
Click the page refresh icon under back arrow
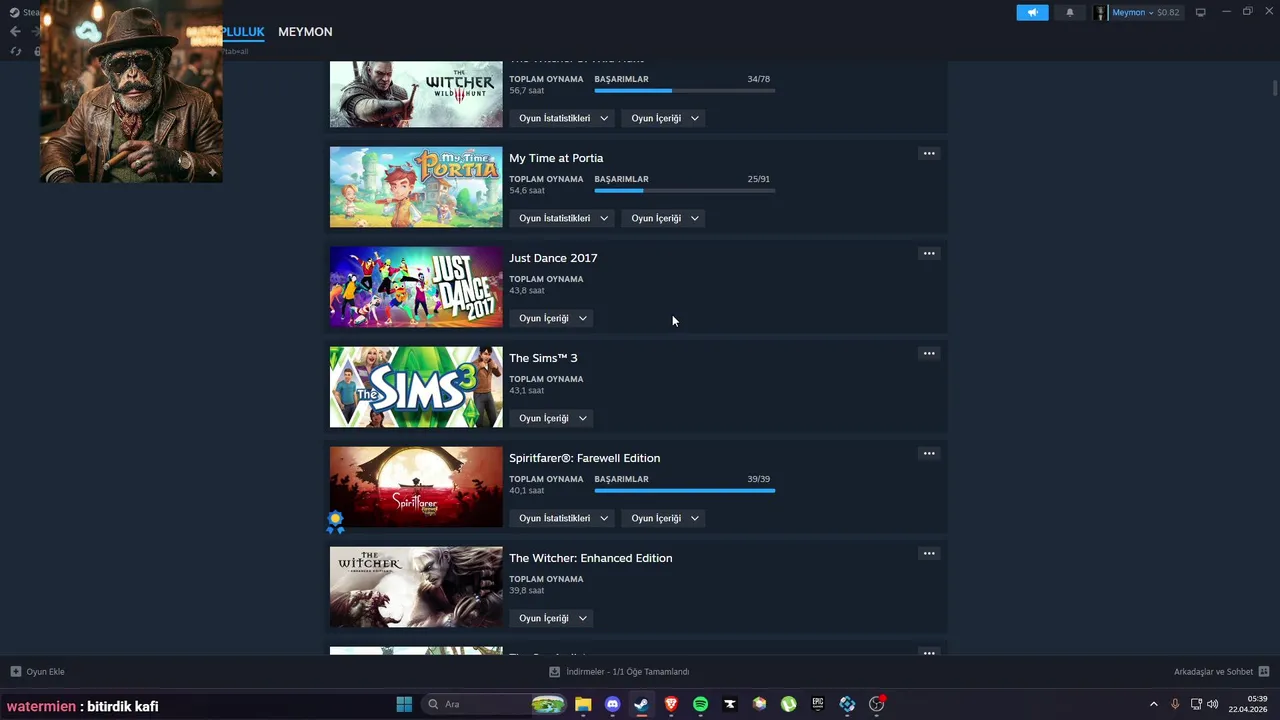(x=15, y=51)
